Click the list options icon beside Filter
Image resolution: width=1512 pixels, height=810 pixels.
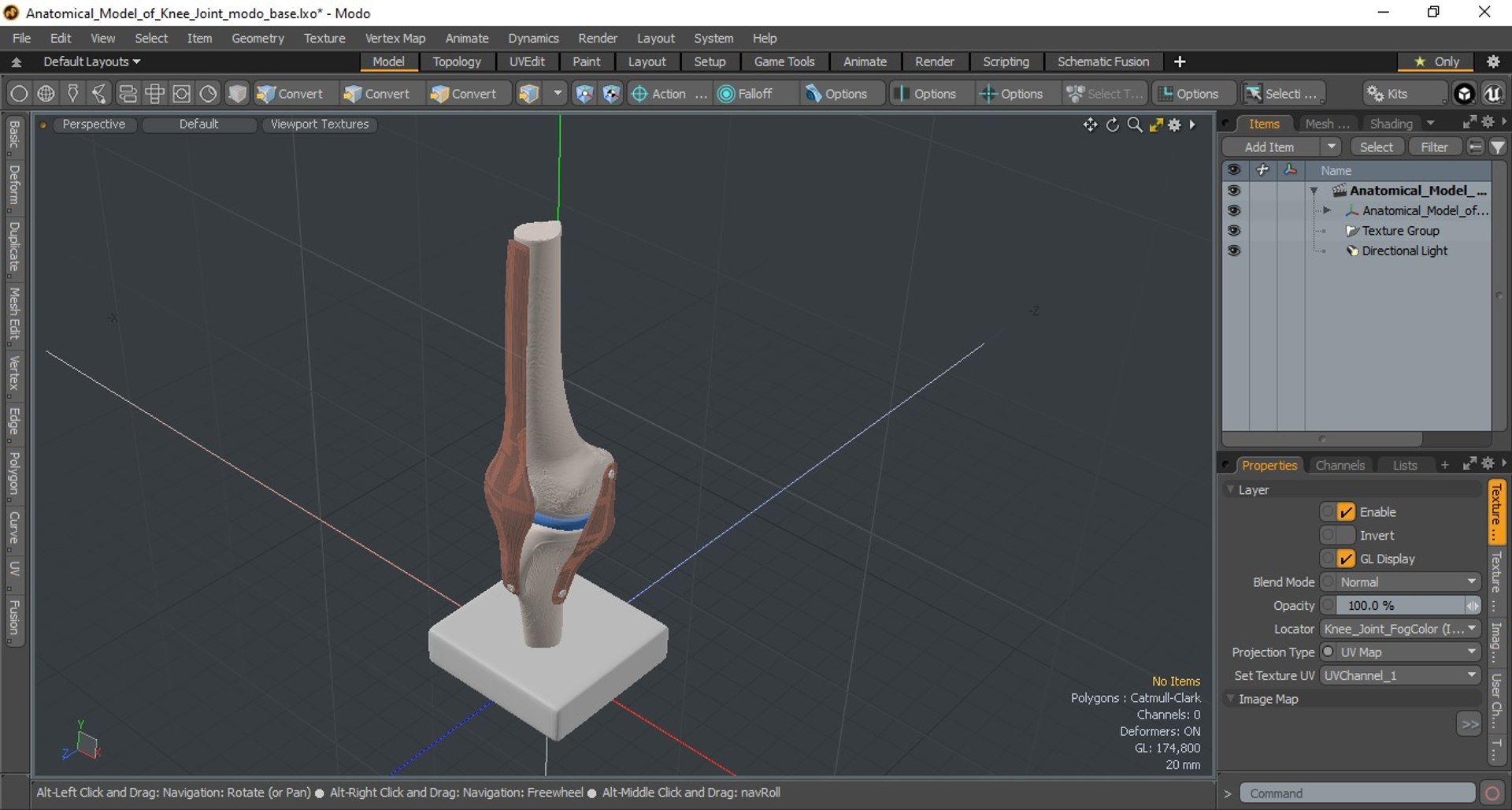(x=1475, y=147)
